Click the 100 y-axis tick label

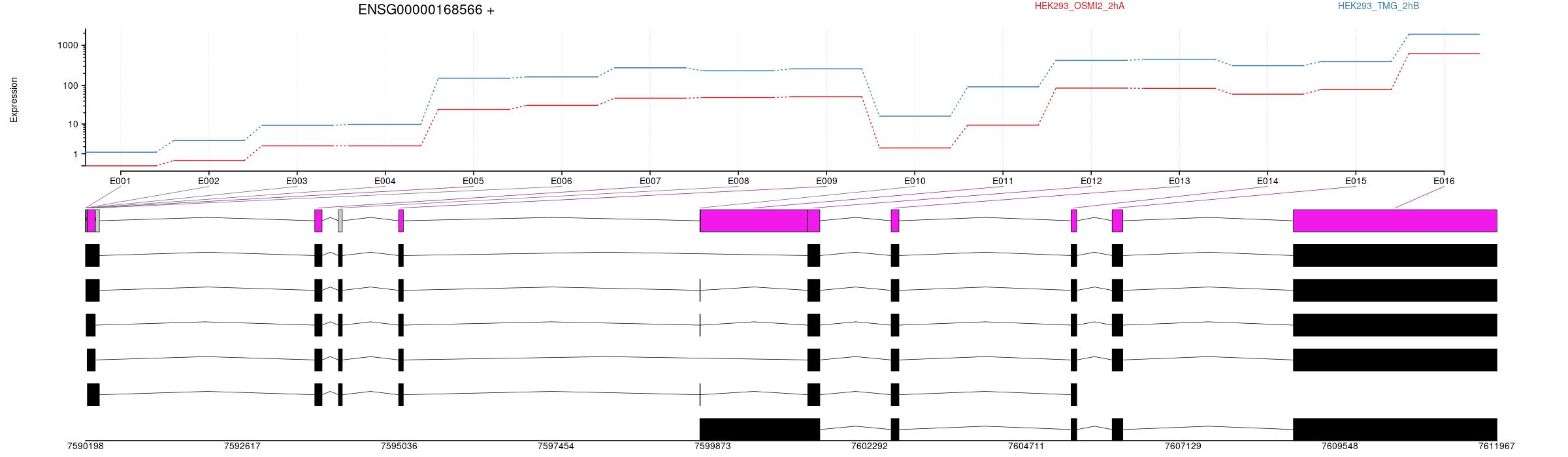click(x=71, y=86)
